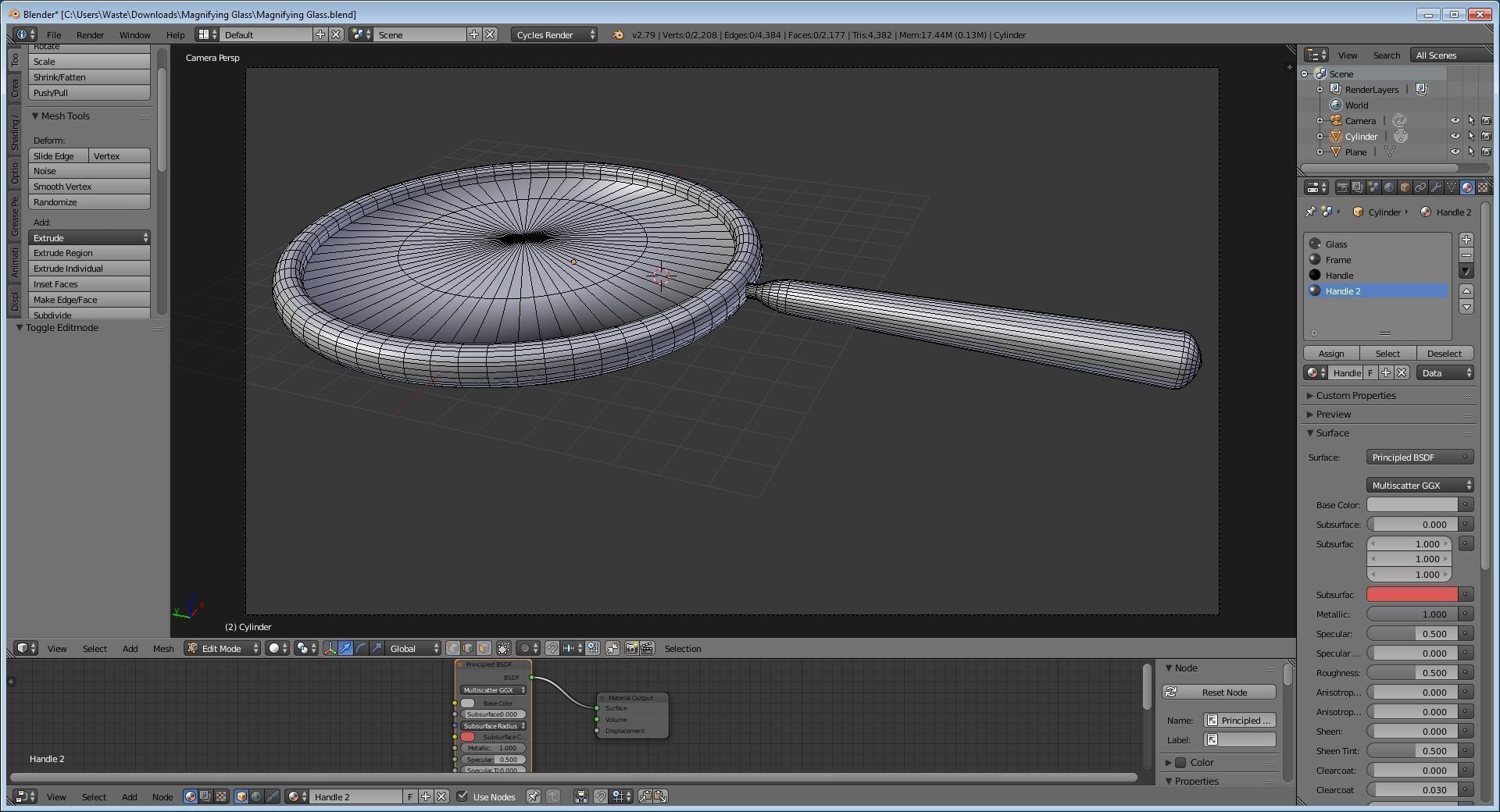This screenshot has height=812, width=1500.
Task: Select compositing nodes tree type icon
Action: coord(205,797)
